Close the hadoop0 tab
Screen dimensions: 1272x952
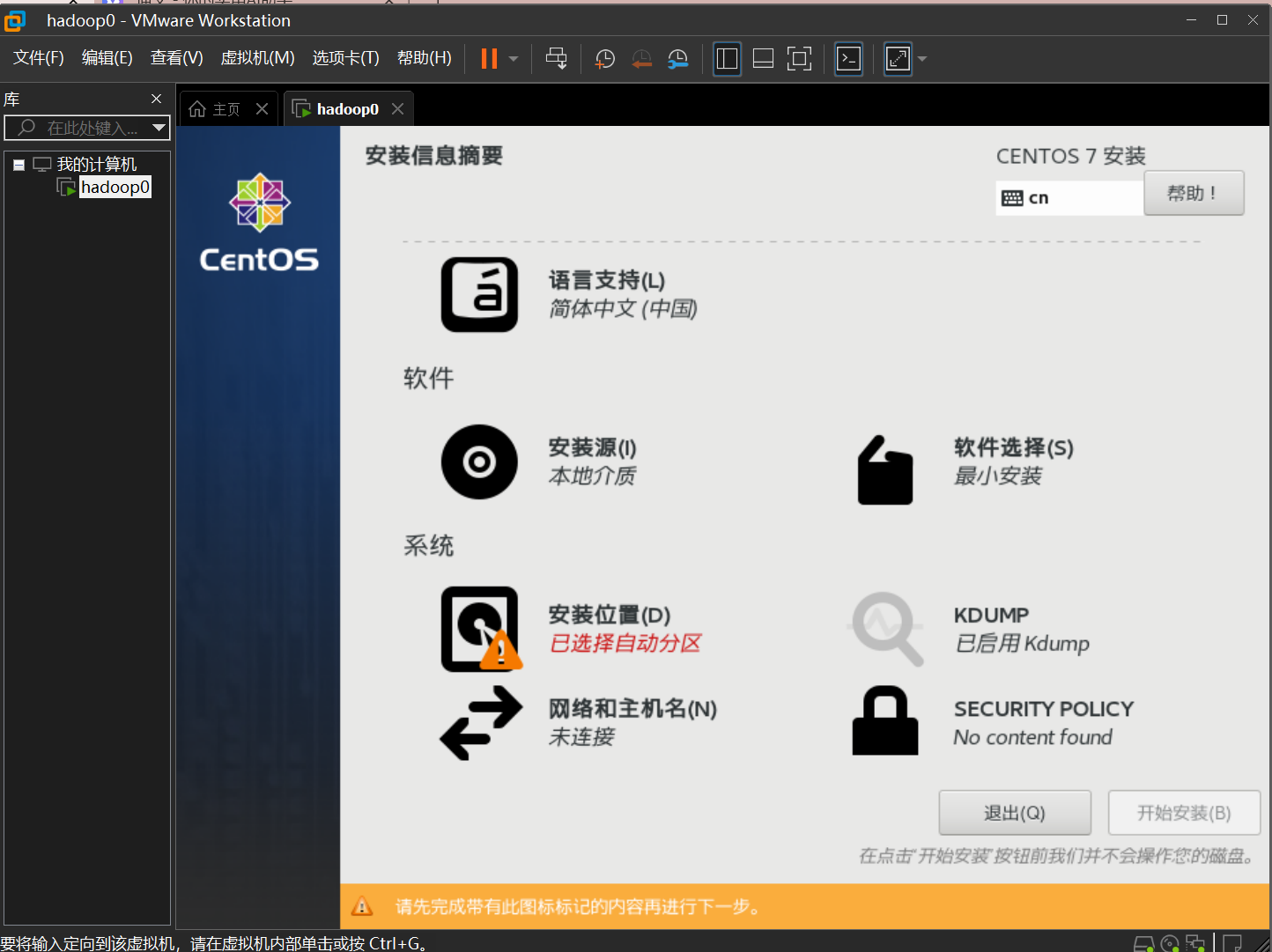click(x=397, y=109)
